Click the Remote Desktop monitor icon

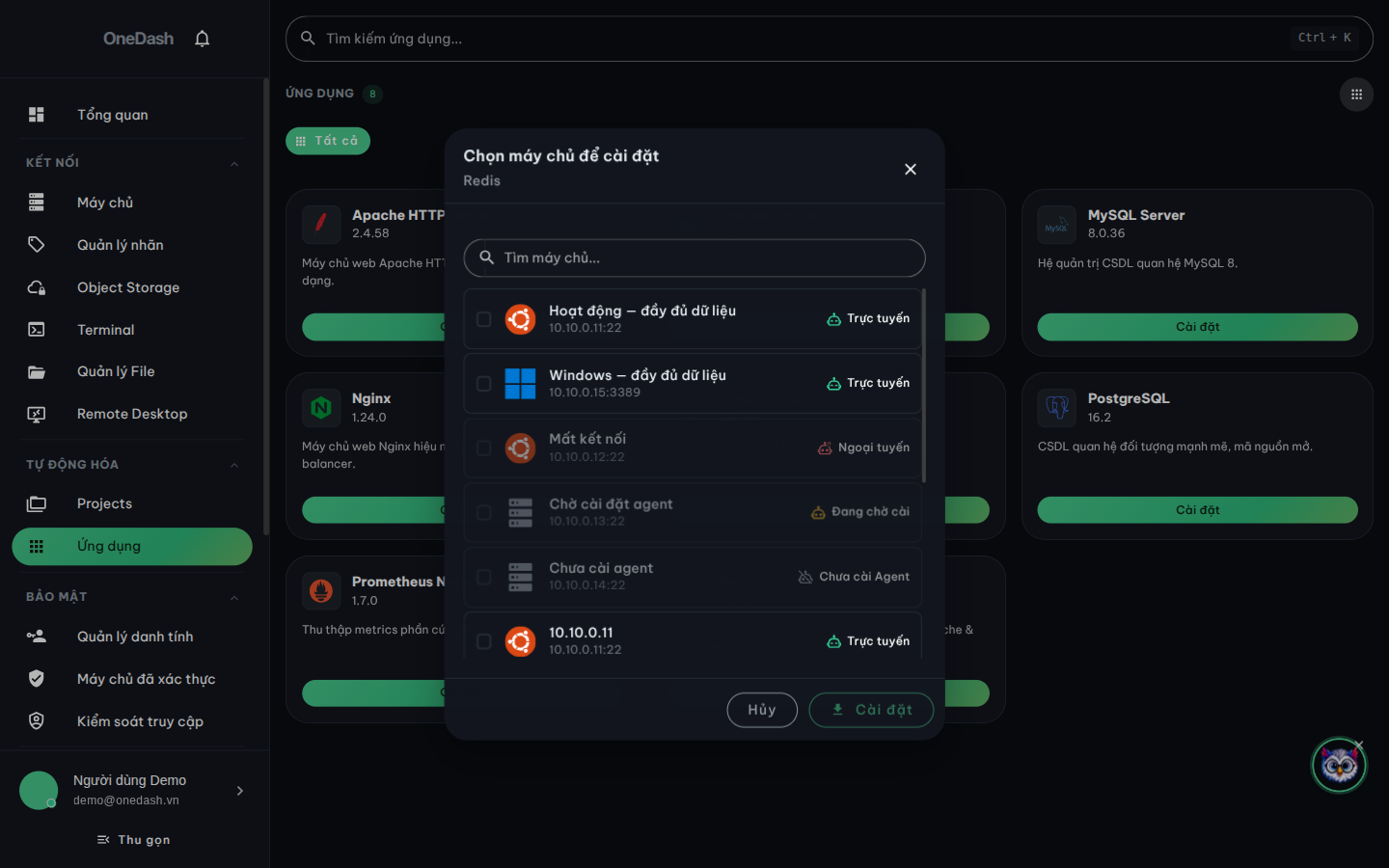pos(37,414)
